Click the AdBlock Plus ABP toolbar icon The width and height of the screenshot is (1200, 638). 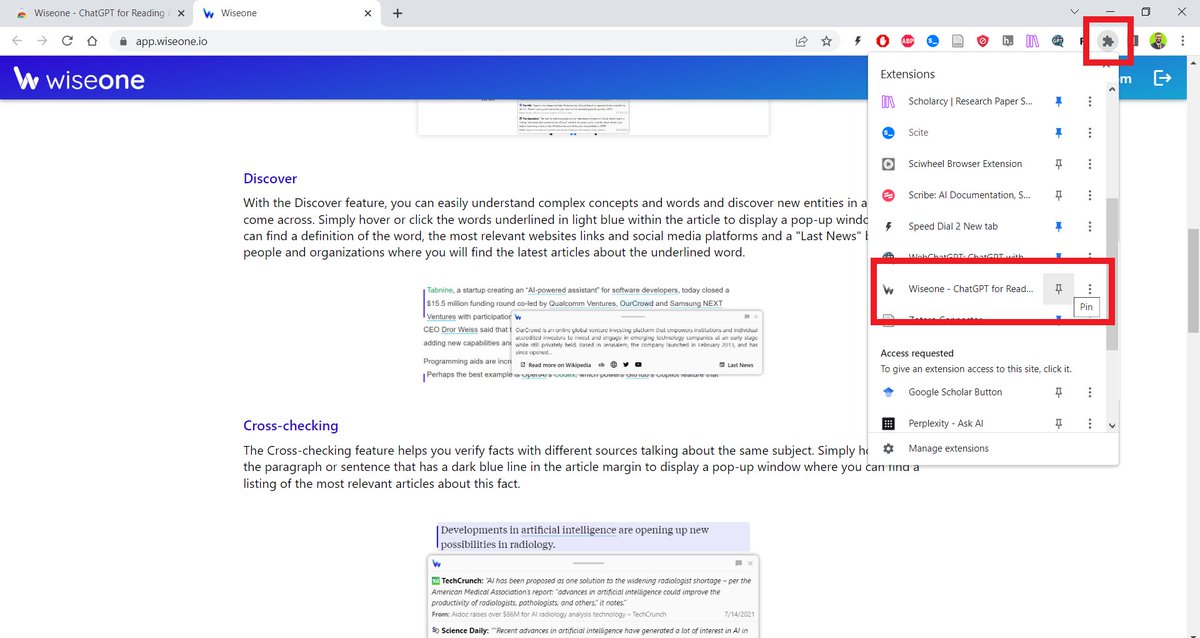(907, 41)
